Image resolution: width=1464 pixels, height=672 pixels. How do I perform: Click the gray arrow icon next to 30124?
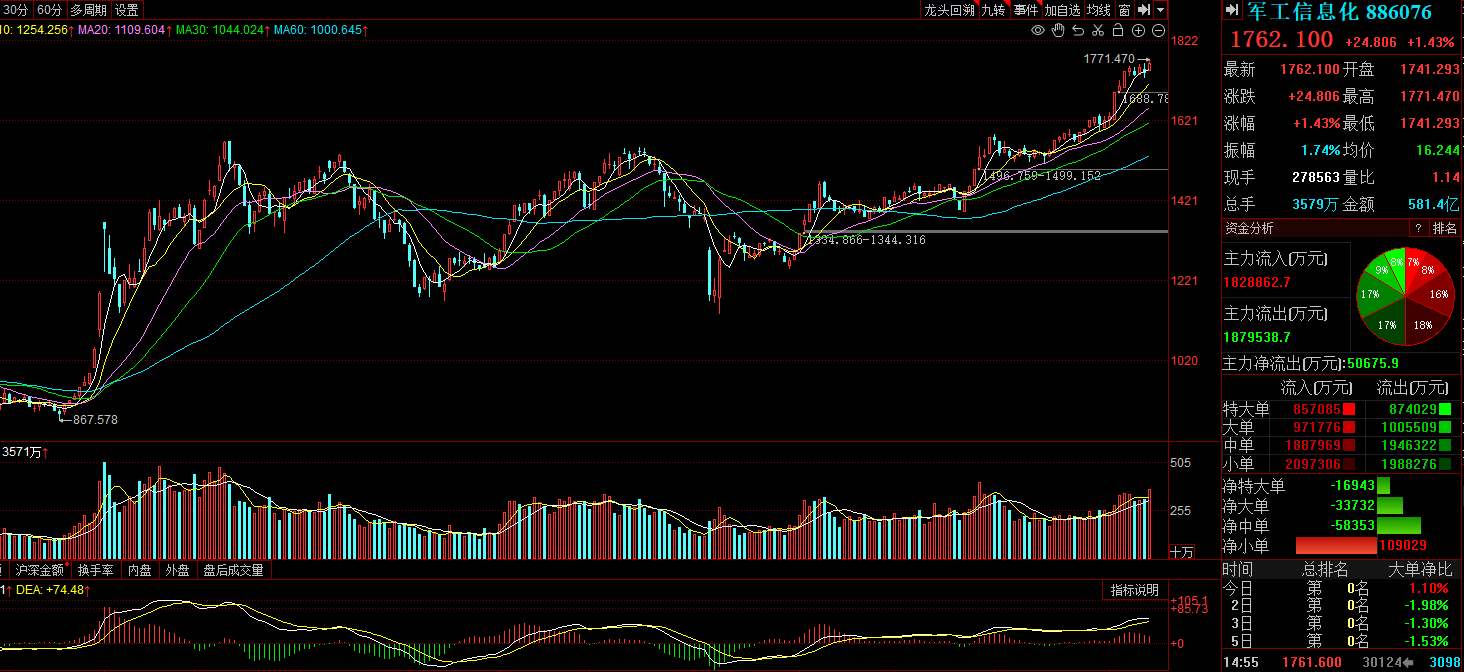coord(1408,661)
